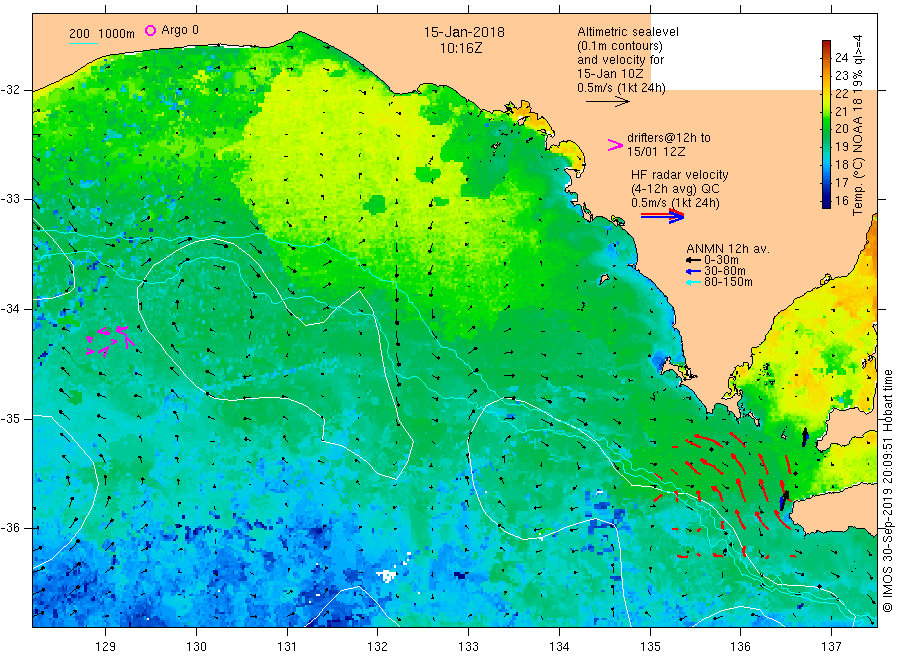Click the magenta Argo 0 circle marker
This screenshot has height=660, width=900.
[150, 30]
